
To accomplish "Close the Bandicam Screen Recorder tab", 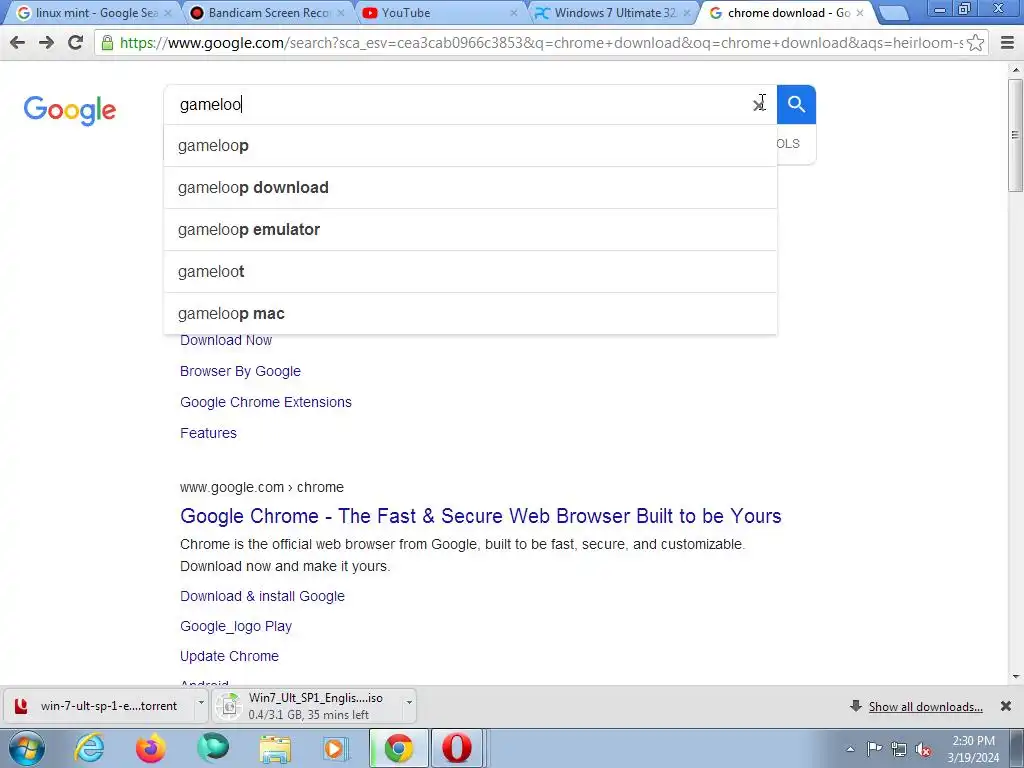I will click(341, 13).
